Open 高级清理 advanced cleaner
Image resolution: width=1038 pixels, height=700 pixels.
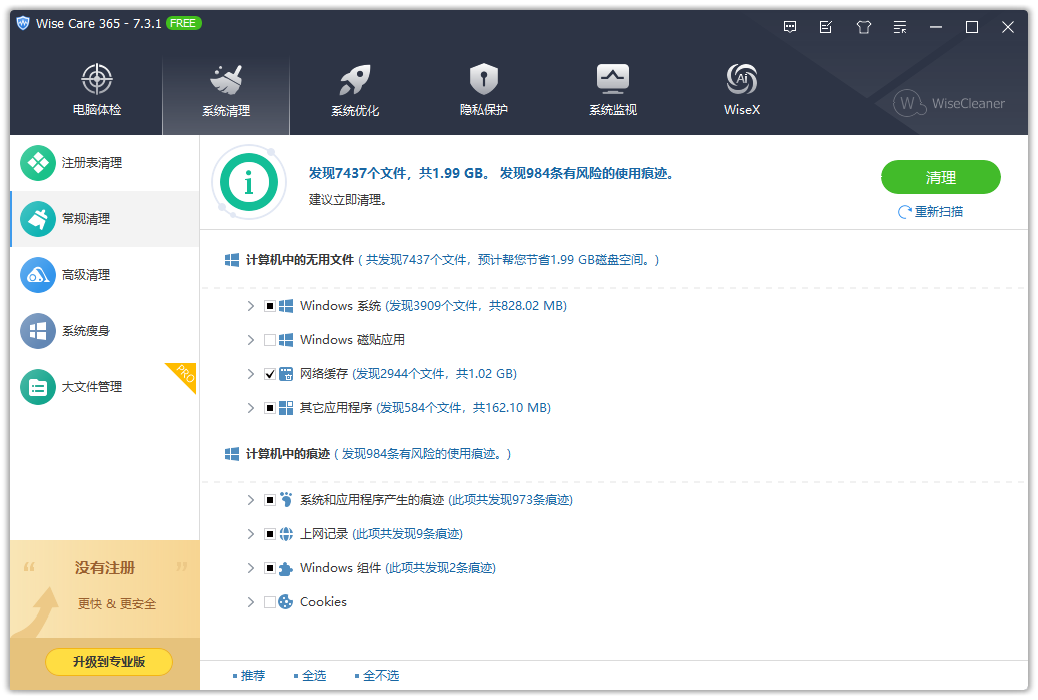(90, 274)
